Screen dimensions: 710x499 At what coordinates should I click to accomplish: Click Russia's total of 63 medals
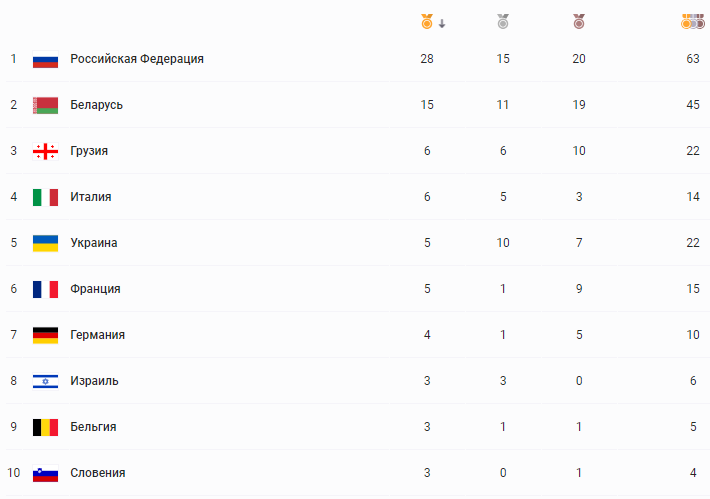pyautogui.click(x=693, y=59)
